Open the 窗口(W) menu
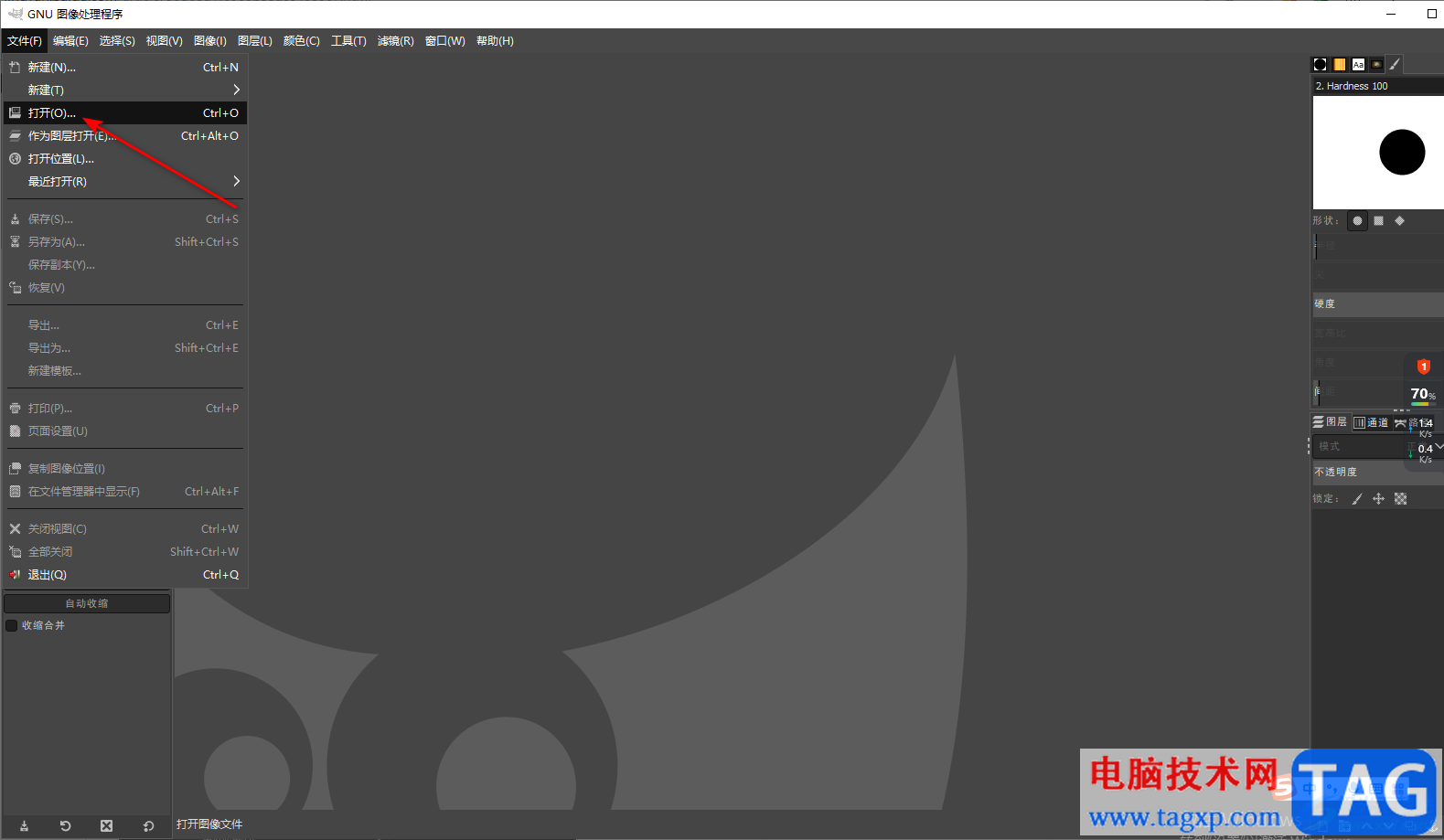Screen dimensions: 1444x840 (x=445, y=41)
